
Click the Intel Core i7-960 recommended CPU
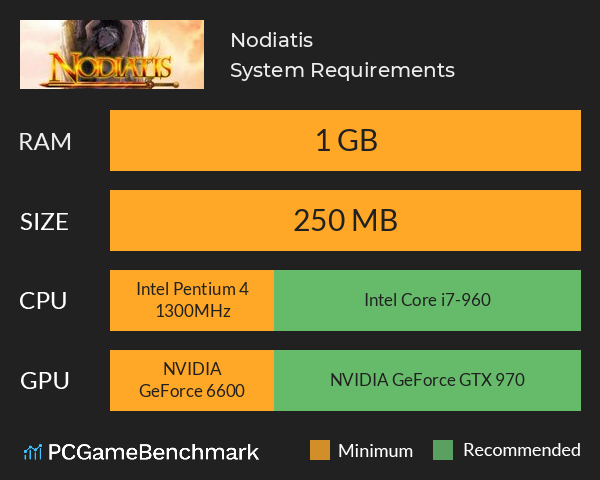427,300
